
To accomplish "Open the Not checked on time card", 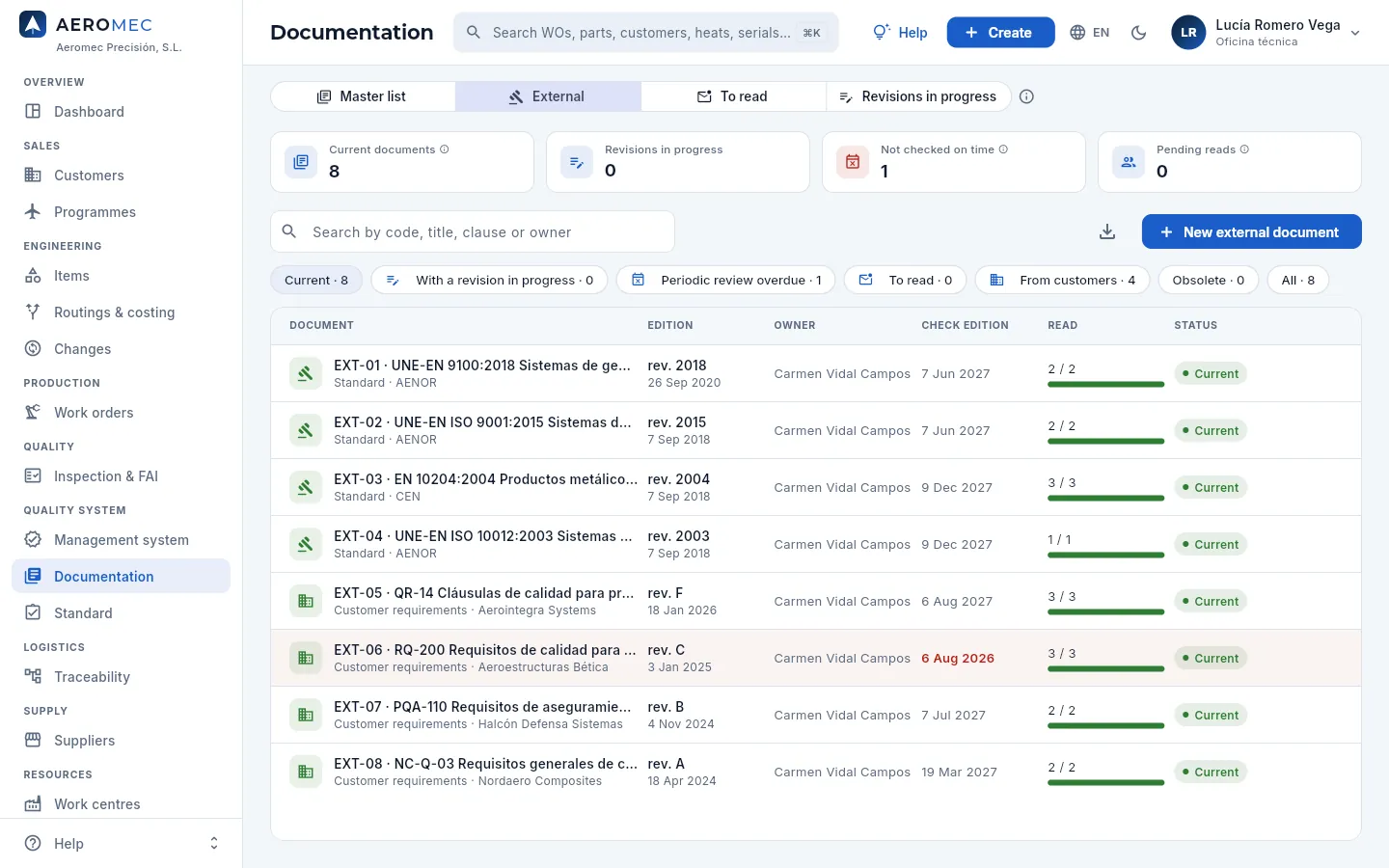I will tap(953, 162).
